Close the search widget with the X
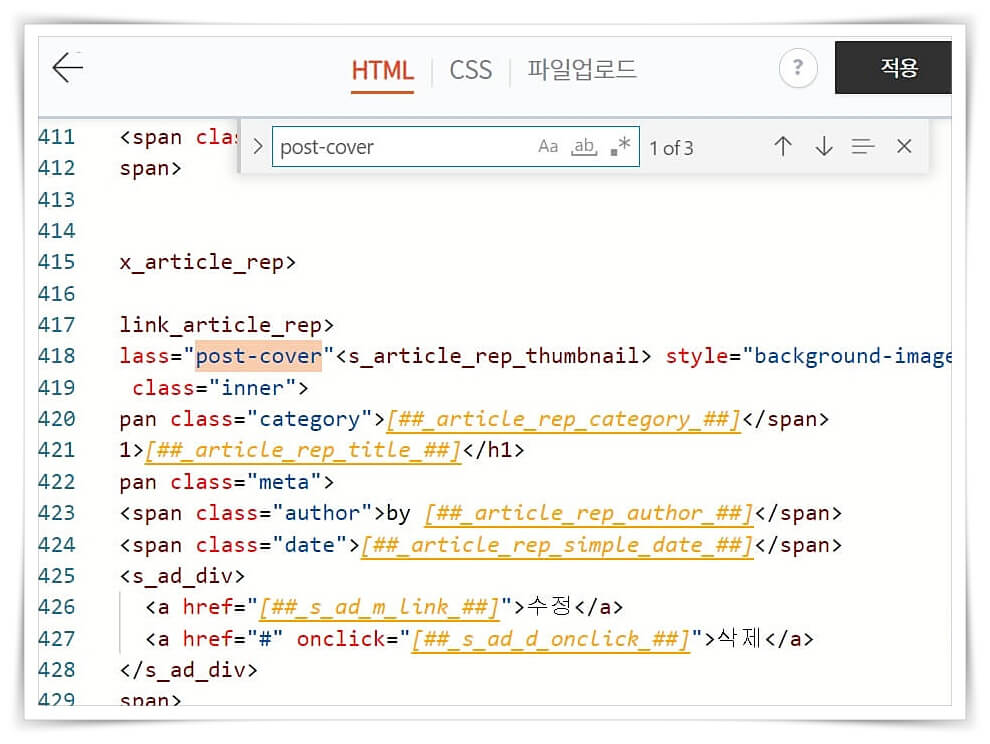Screen dimensions: 990x744 click(x=904, y=146)
